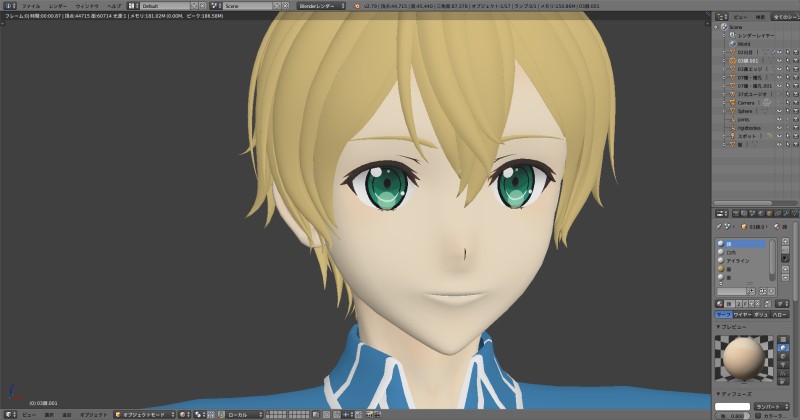
Task: Switch to World properties tab icon
Action: pos(760,214)
